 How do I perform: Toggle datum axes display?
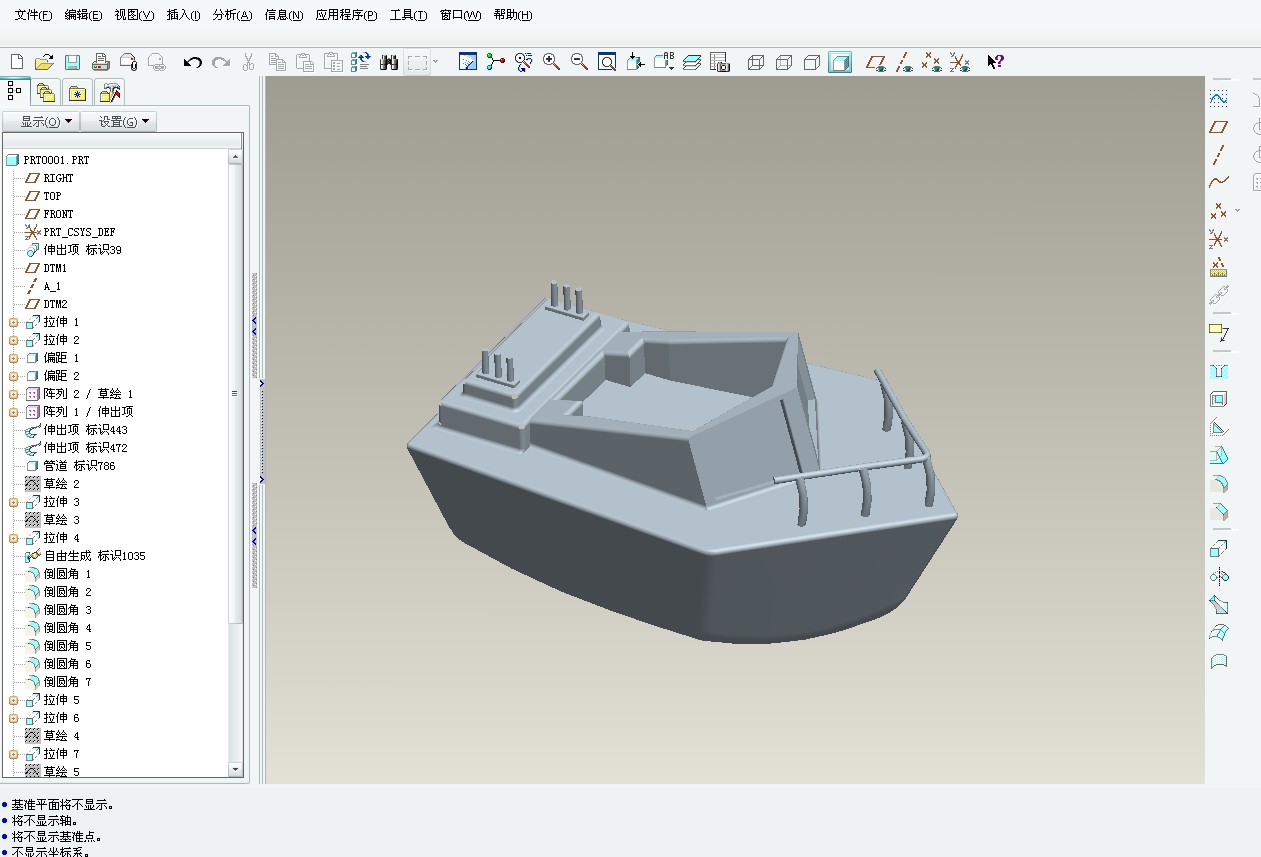904,62
